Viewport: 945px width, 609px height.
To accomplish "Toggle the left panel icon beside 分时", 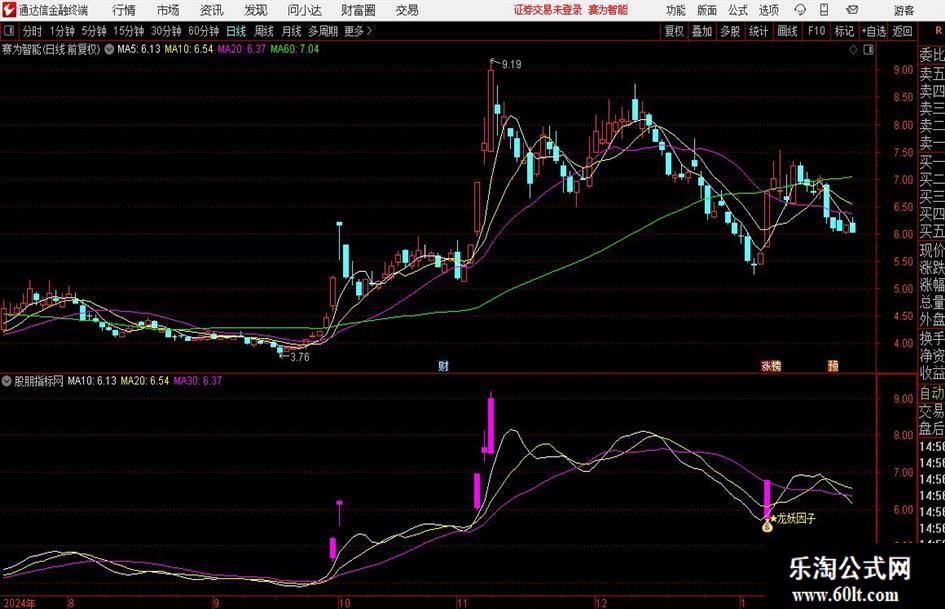I will tap(9, 31).
